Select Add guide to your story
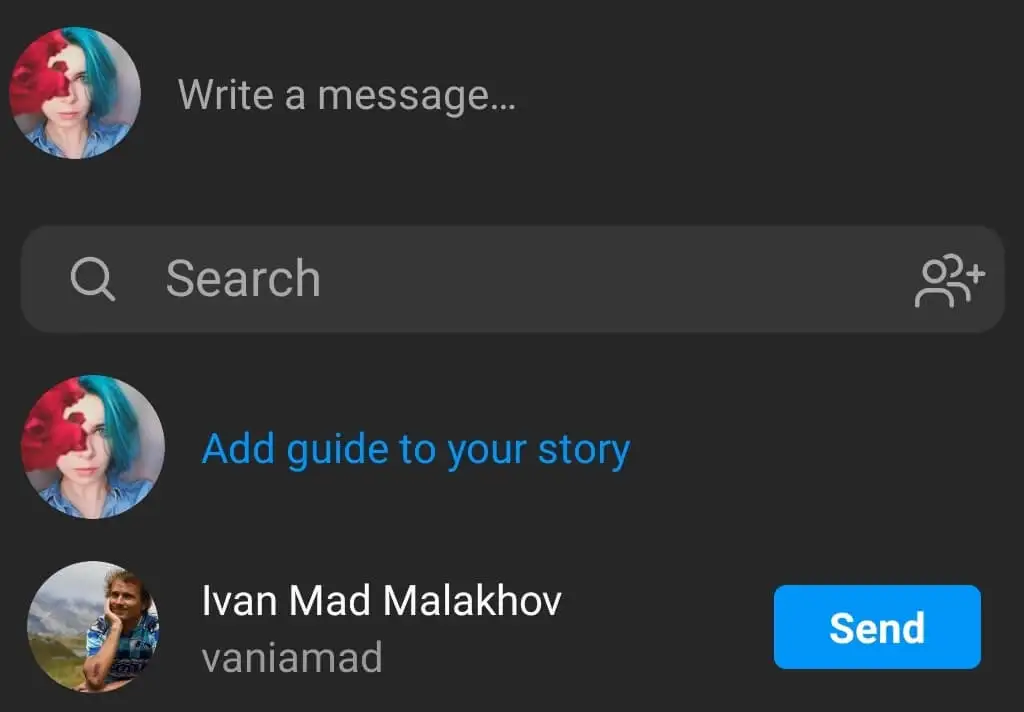Image resolution: width=1024 pixels, height=712 pixels. (415, 449)
